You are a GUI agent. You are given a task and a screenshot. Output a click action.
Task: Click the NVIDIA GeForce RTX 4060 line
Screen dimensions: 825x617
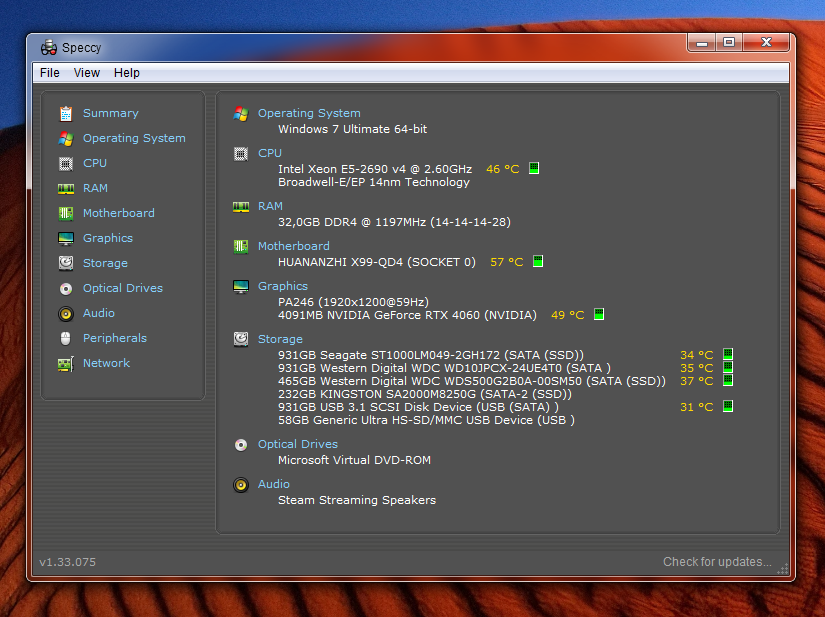click(x=407, y=315)
